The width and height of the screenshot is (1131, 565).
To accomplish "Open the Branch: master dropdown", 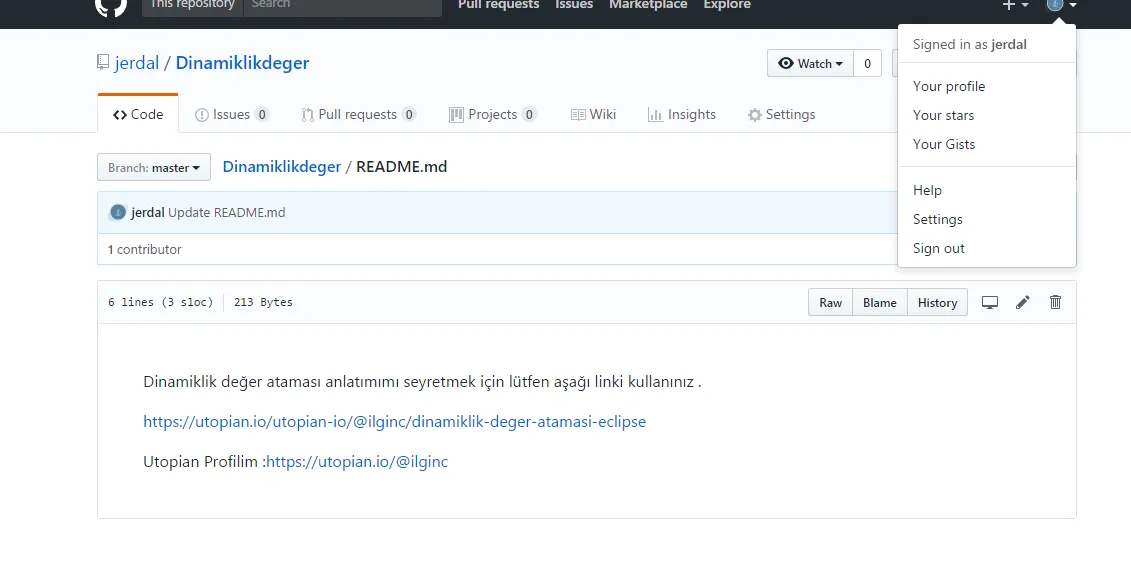I will [x=154, y=167].
